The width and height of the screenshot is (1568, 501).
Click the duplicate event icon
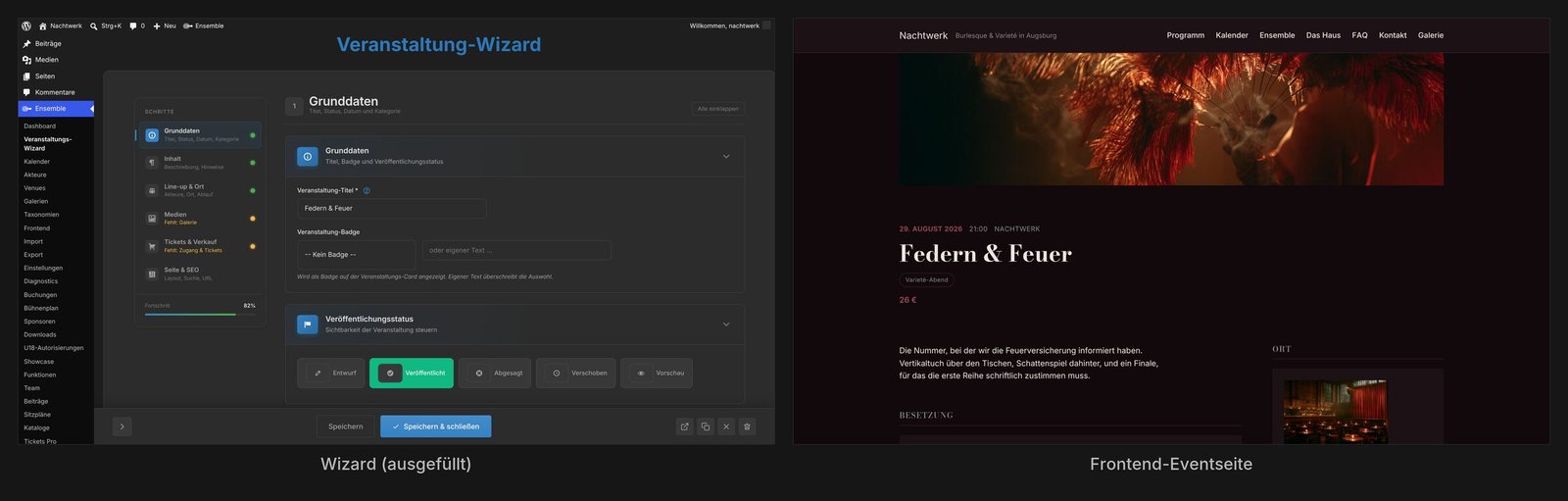(x=705, y=426)
